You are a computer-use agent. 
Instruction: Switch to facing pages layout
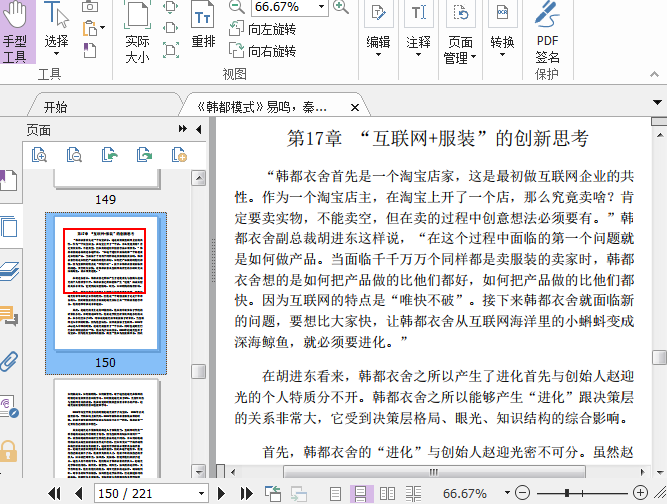[387, 493]
